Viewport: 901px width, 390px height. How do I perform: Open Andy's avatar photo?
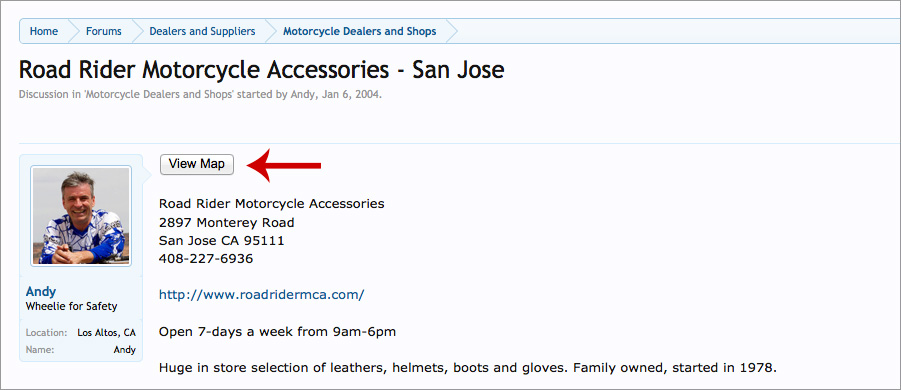click(x=81, y=216)
